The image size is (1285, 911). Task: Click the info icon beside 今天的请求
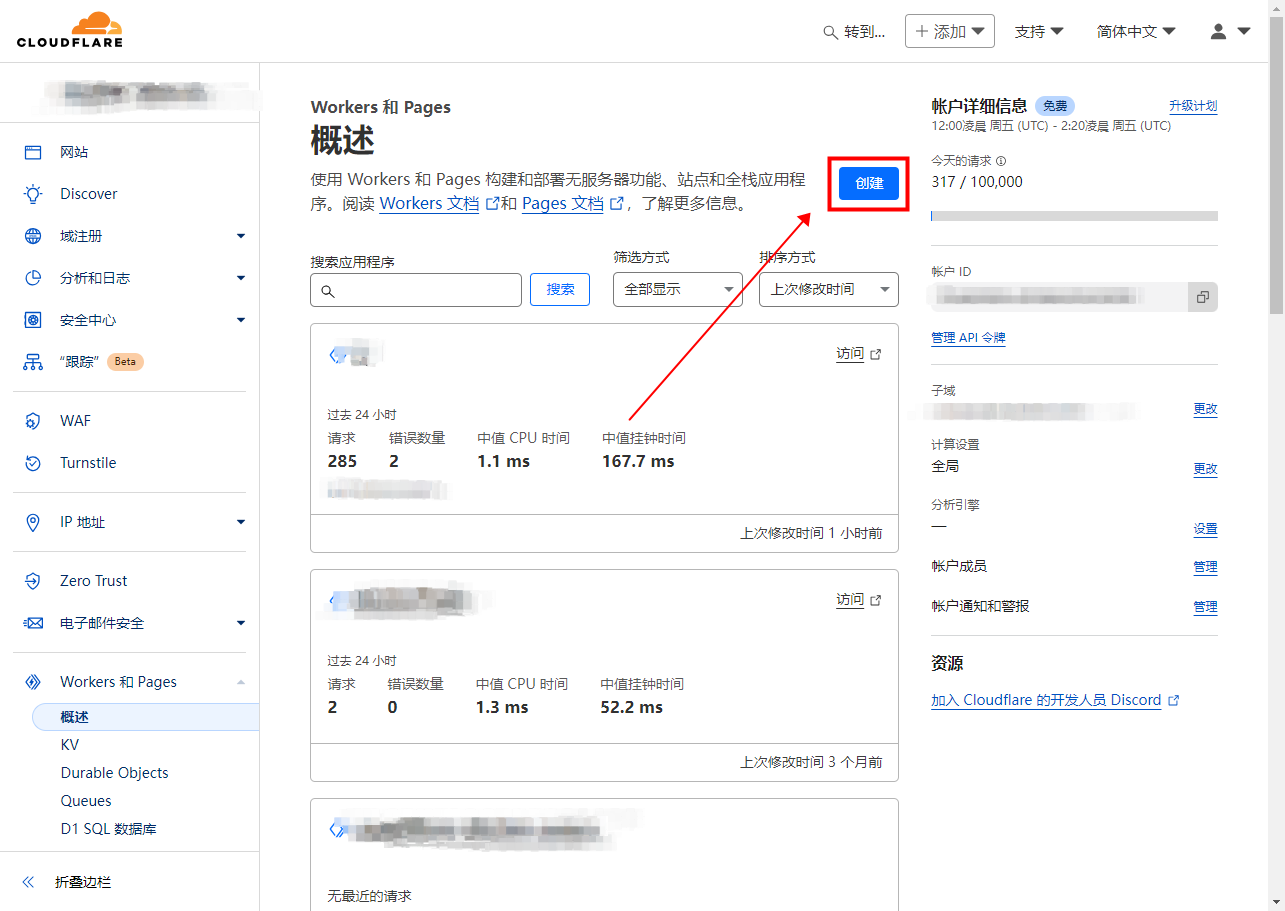[x=1001, y=160]
